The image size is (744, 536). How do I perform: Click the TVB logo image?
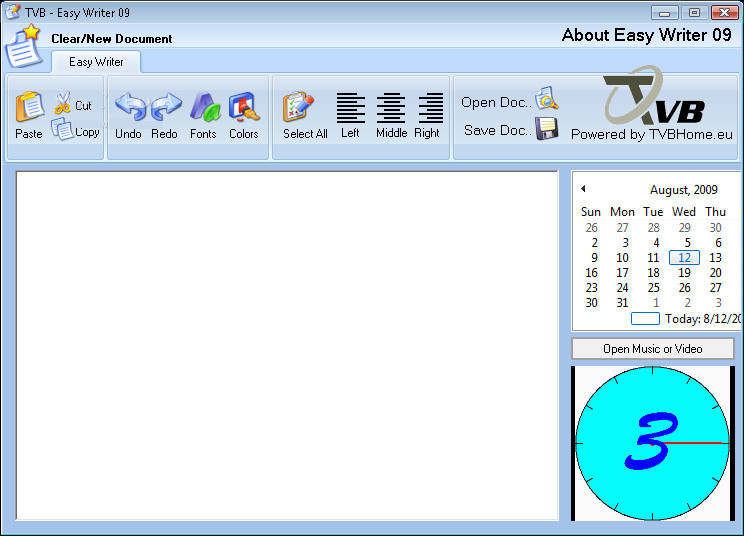pos(653,95)
